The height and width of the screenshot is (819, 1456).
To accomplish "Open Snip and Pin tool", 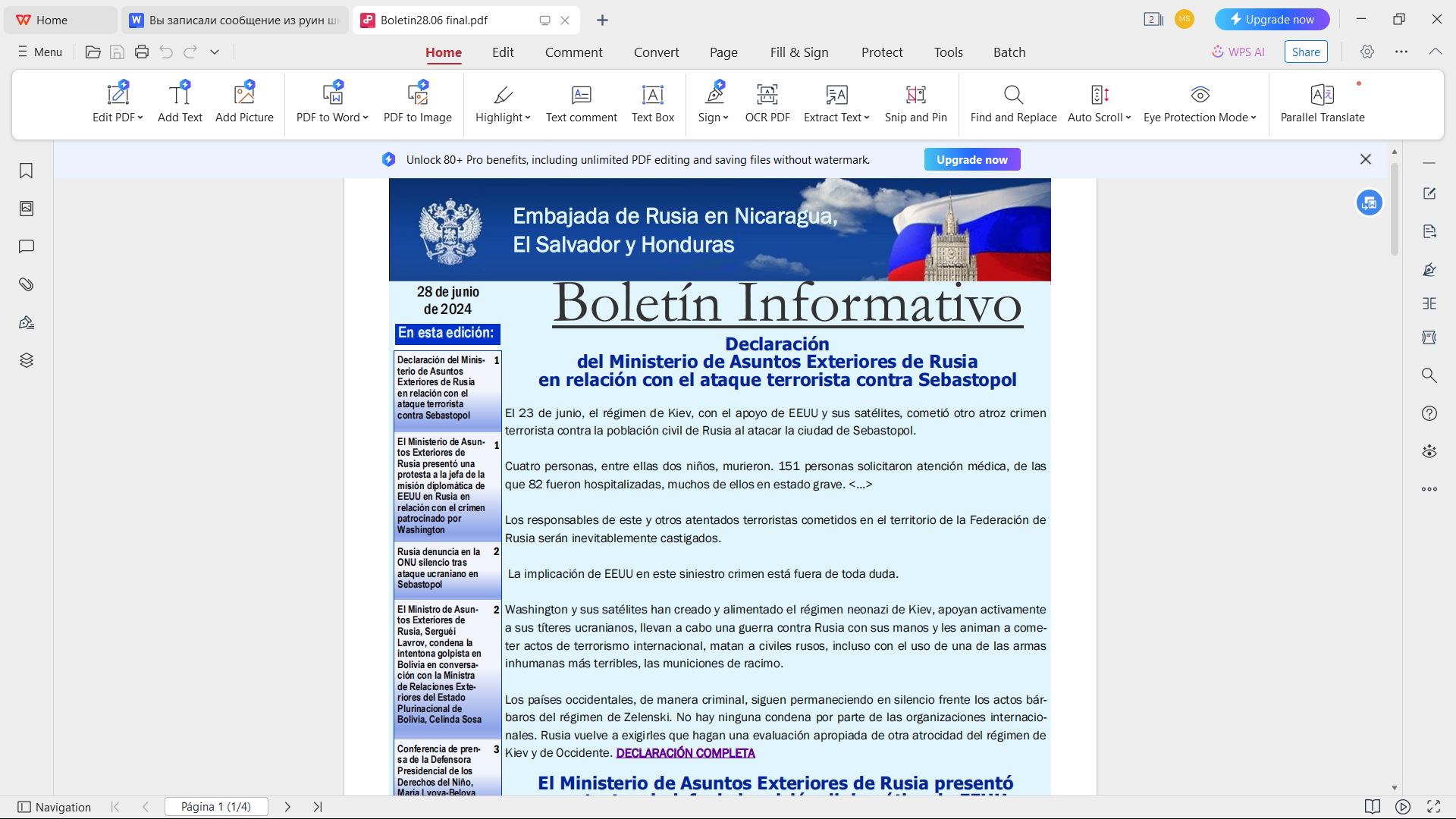I will point(915,102).
